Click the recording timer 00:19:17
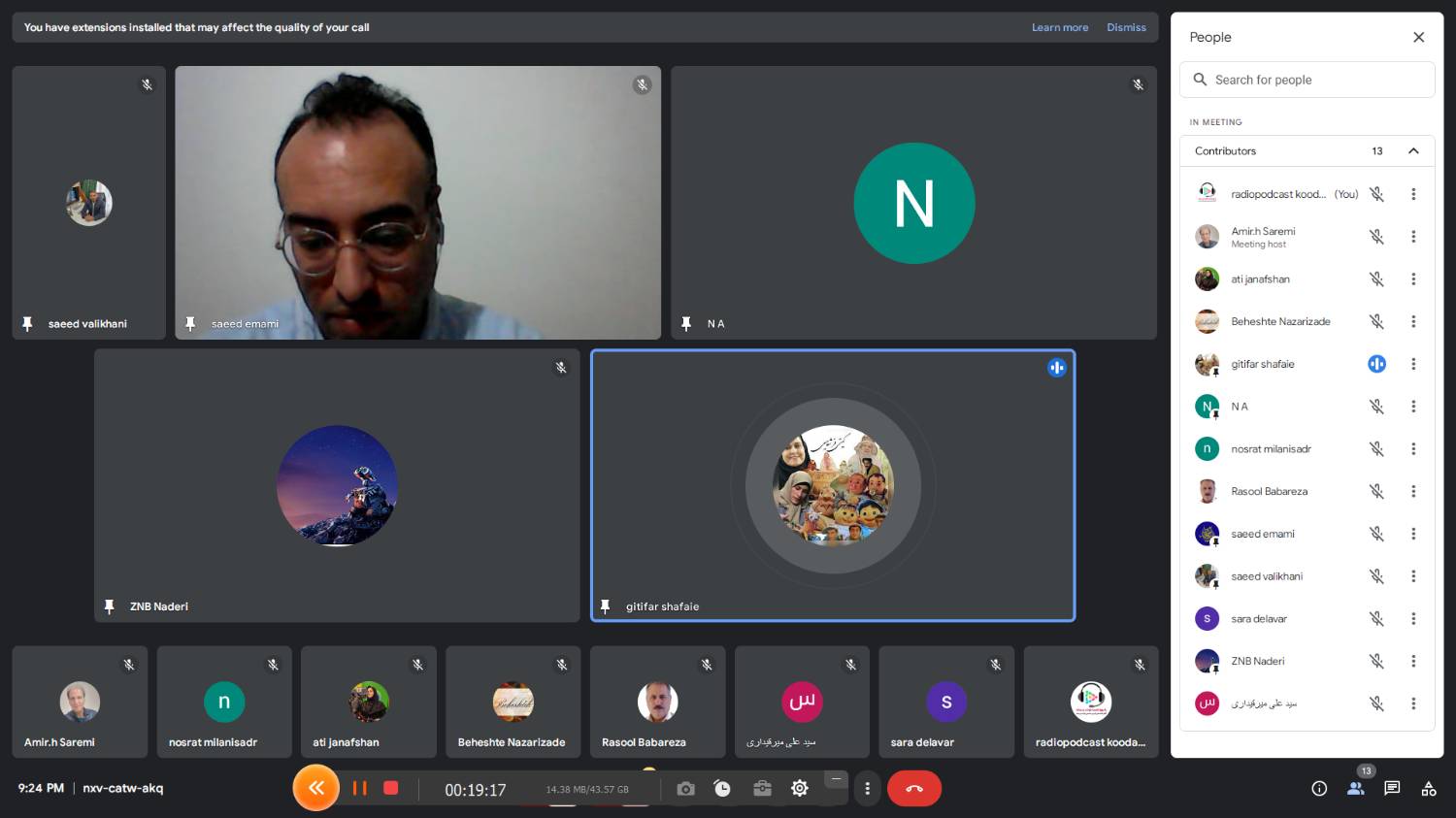The height and width of the screenshot is (818, 1456). [476, 790]
